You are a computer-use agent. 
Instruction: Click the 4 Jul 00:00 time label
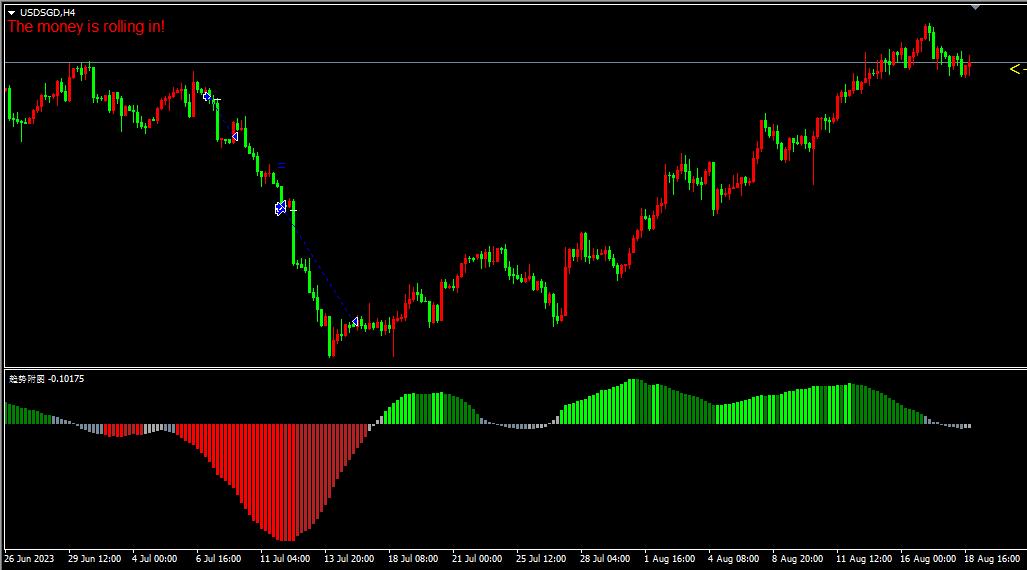(155, 559)
